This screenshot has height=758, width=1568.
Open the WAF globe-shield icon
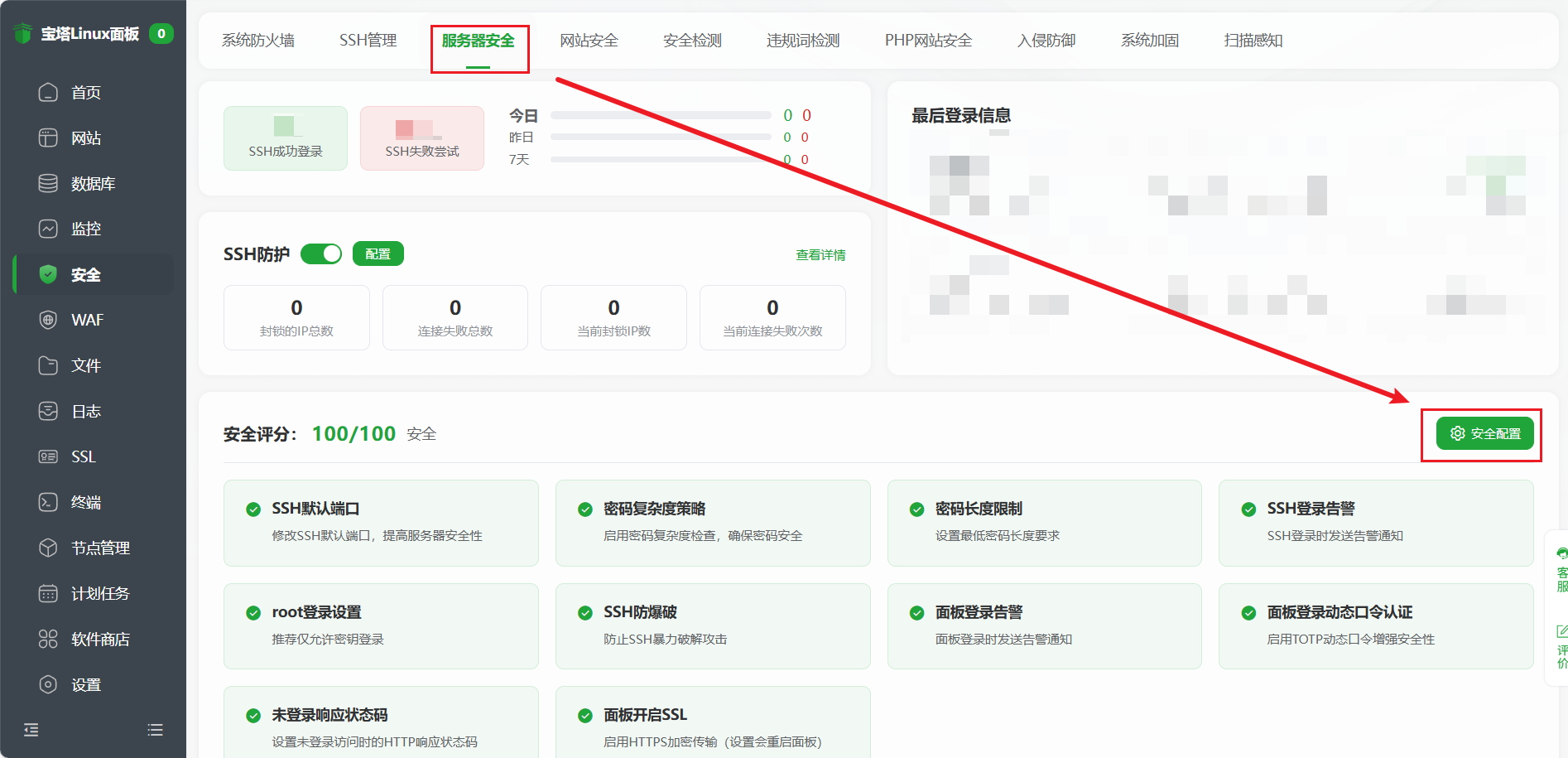click(48, 320)
